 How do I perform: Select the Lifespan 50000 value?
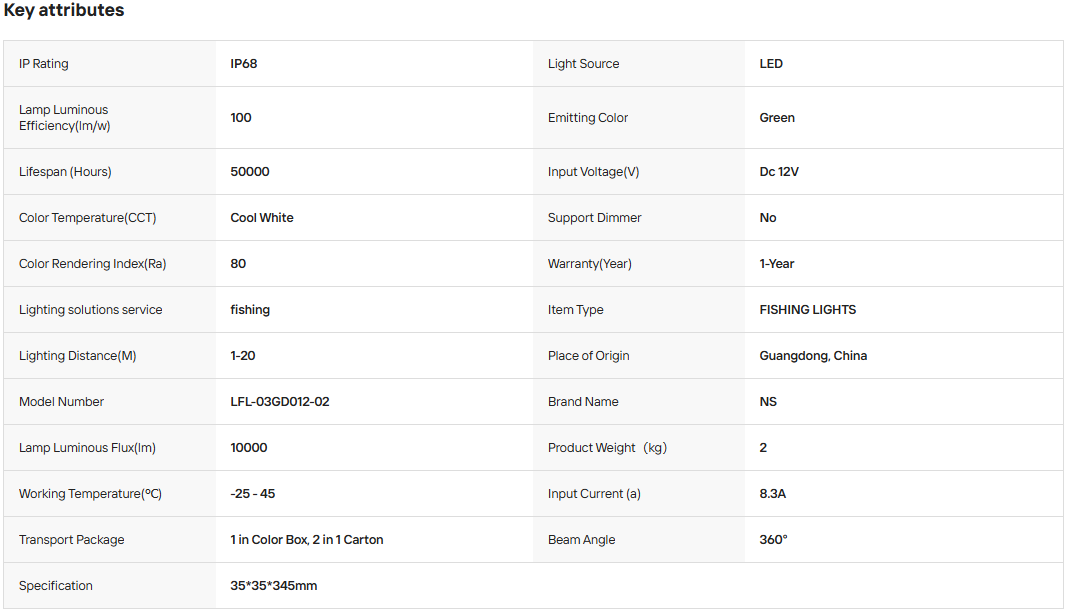[250, 172]
